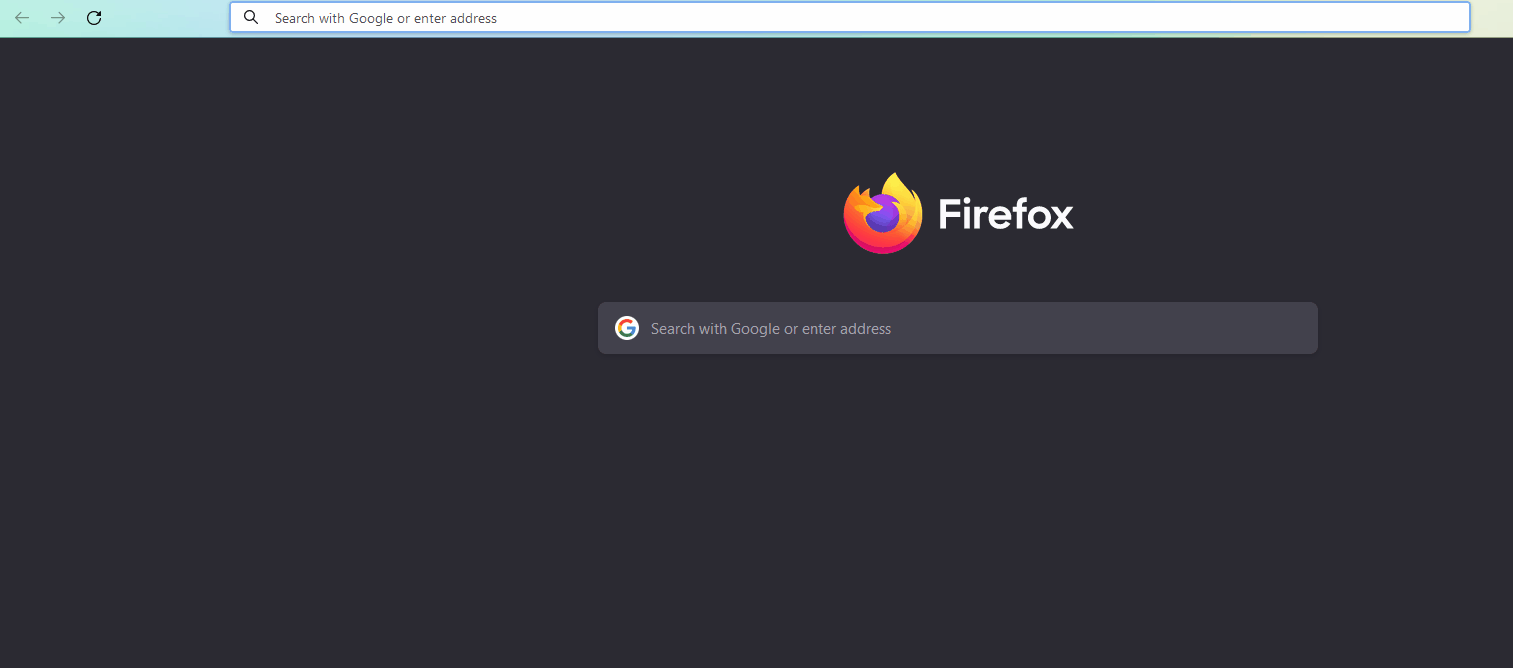The image size is (1513, 668).
Task: Focus the Search with Google field on the page
Action: tap(957, 327)
